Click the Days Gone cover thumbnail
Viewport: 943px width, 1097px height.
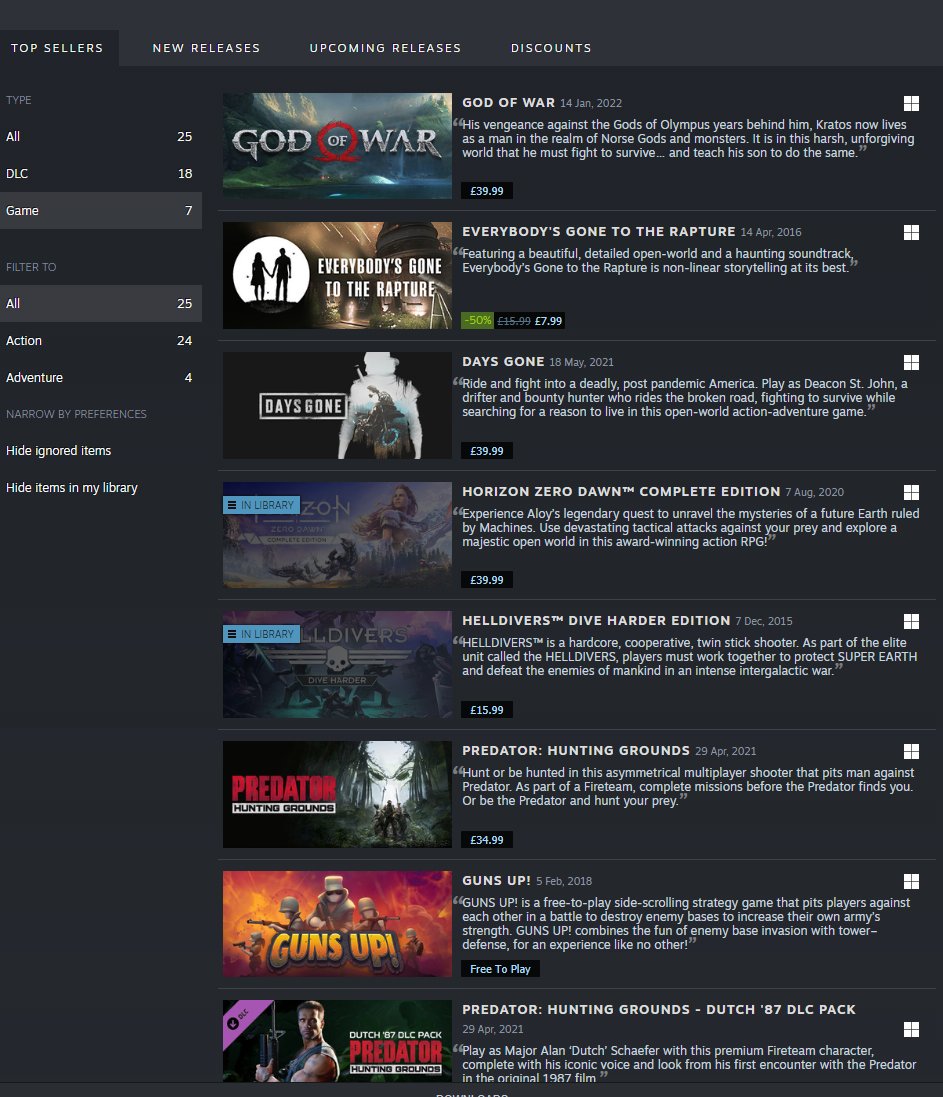(x=337, y=404)
